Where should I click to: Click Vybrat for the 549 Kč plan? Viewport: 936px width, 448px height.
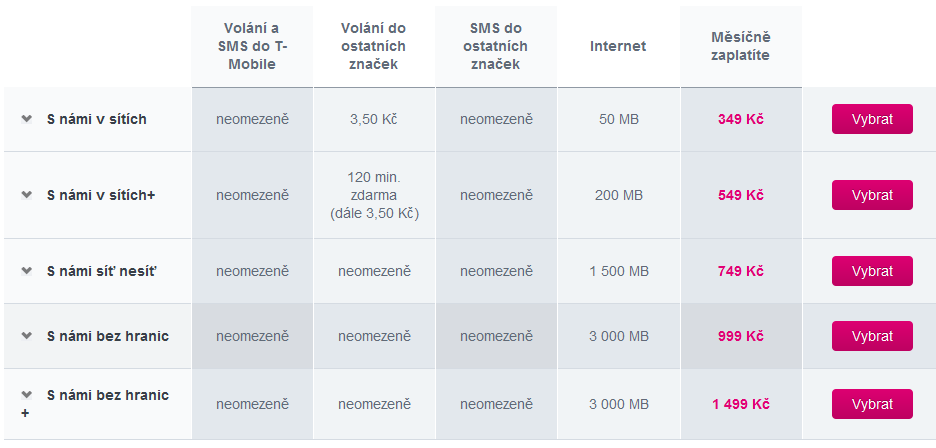pos(872,195)
